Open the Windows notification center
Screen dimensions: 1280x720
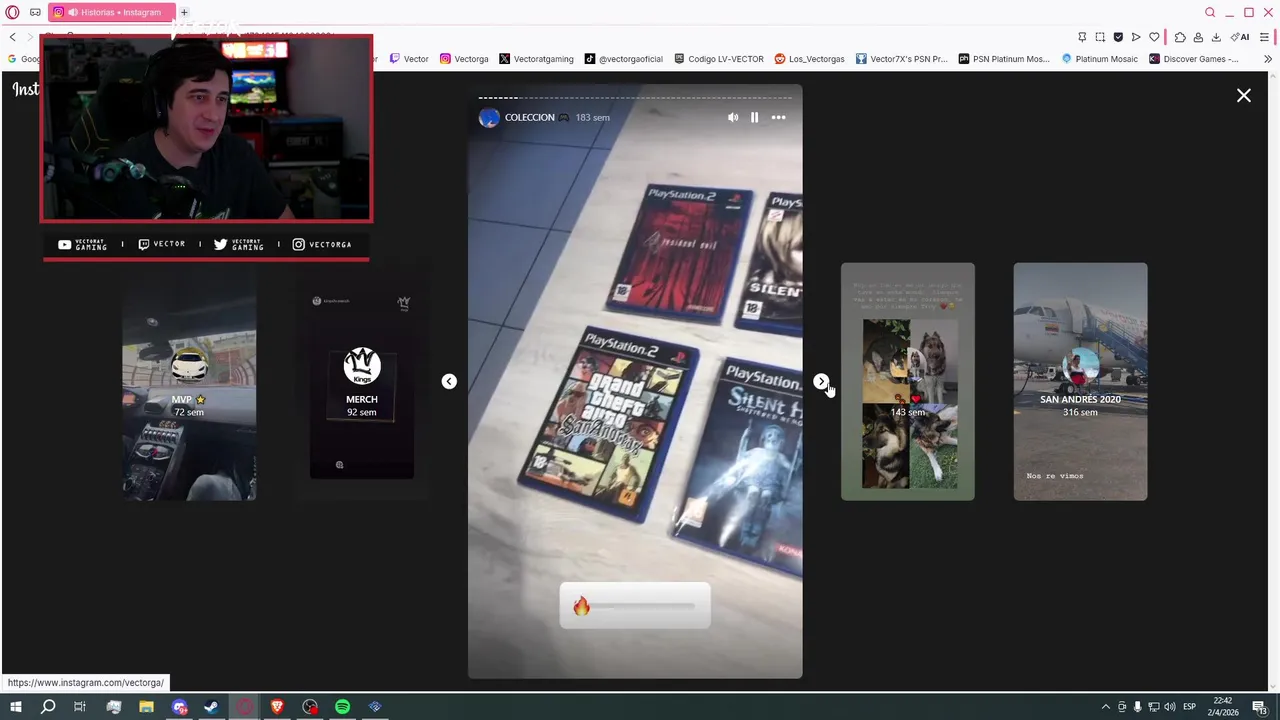click(x=1260, y=707)
